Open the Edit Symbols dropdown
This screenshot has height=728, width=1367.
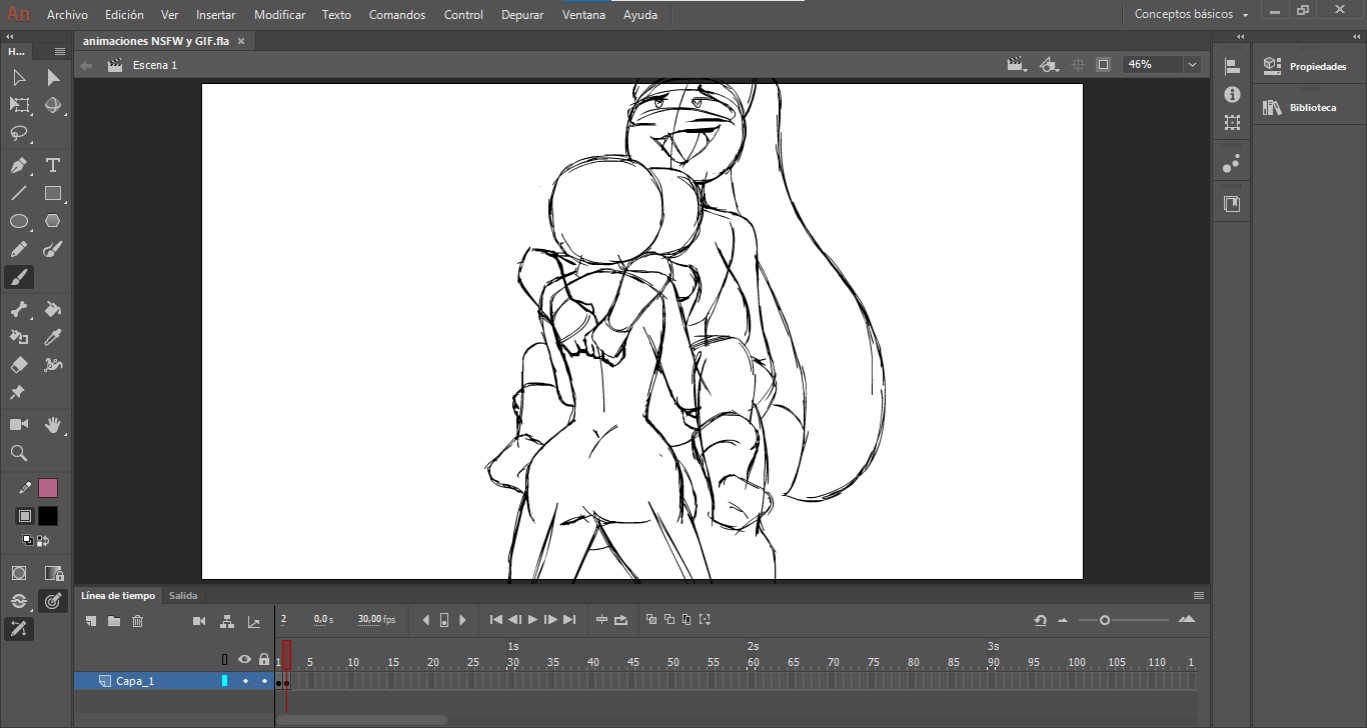click(x=1048, y=64)
